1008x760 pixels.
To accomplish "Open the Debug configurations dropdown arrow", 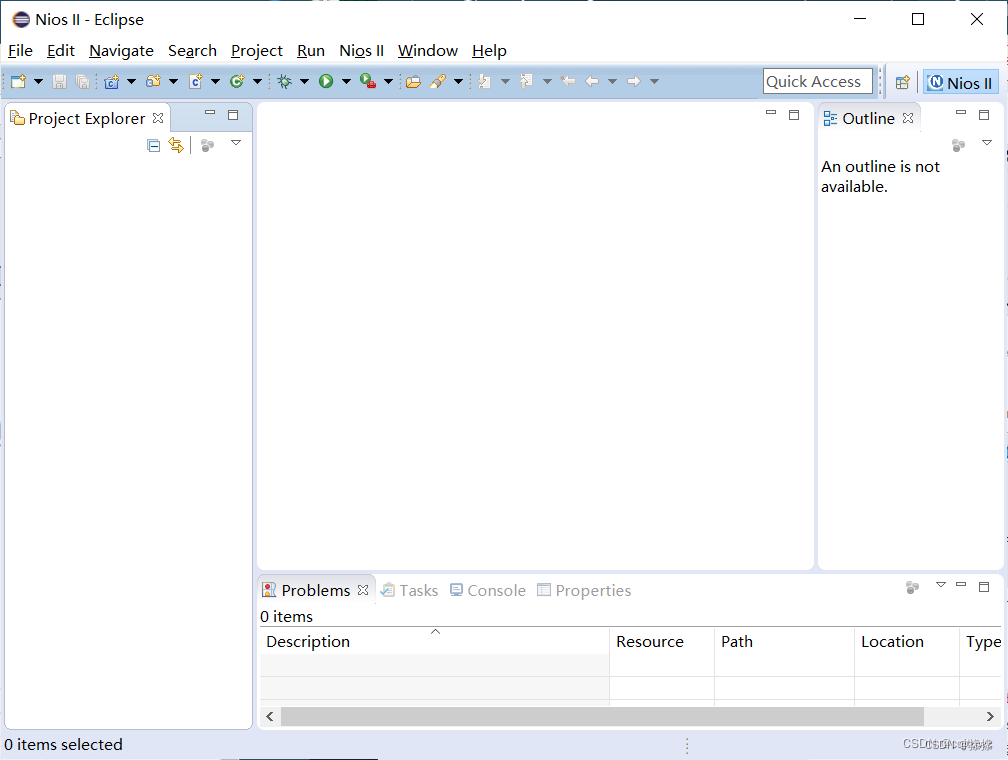I will 305,82.
